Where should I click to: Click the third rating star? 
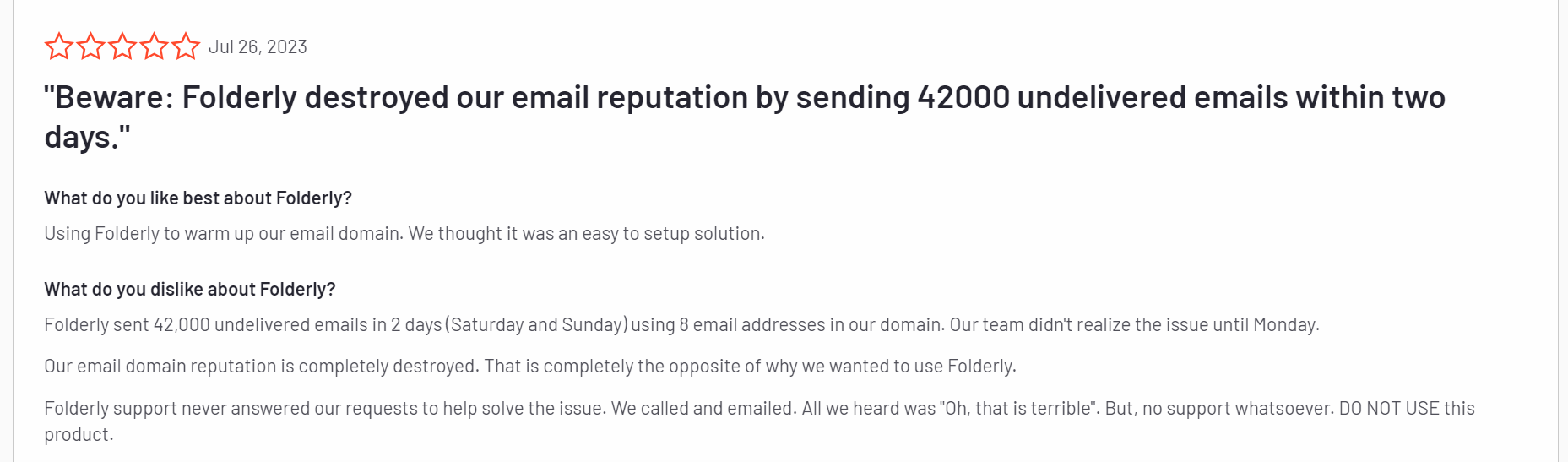click(122, 46)
